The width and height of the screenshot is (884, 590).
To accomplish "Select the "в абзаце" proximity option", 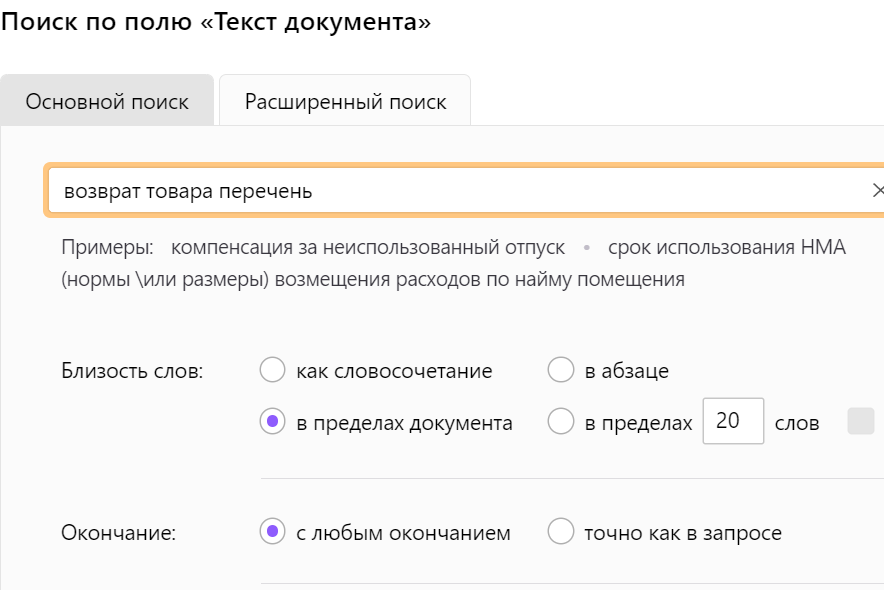I will click(x=561, y=371).
